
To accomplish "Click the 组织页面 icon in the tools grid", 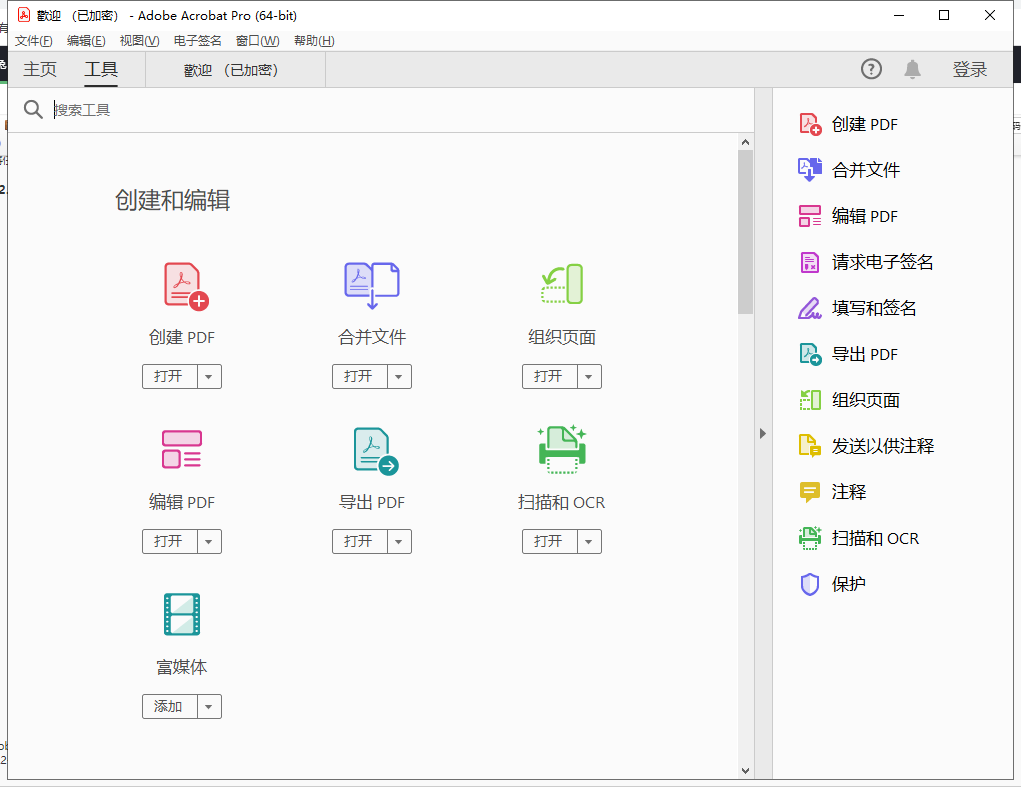I will point(562,284).
